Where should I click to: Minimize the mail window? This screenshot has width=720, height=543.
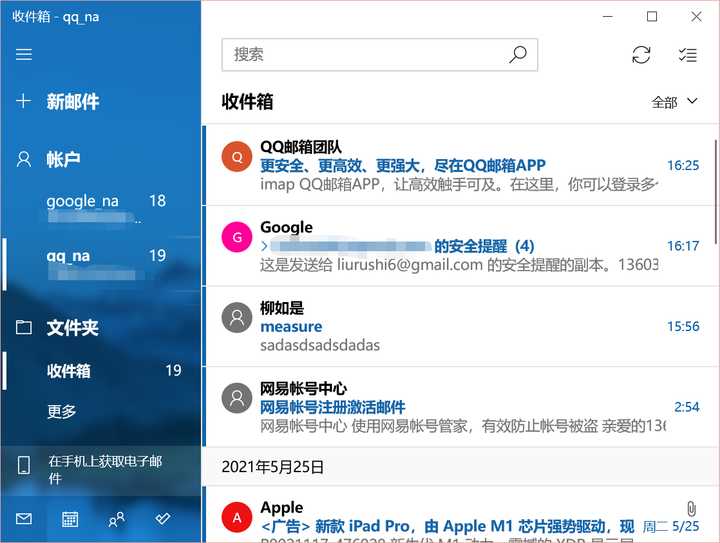coord(608,17)
